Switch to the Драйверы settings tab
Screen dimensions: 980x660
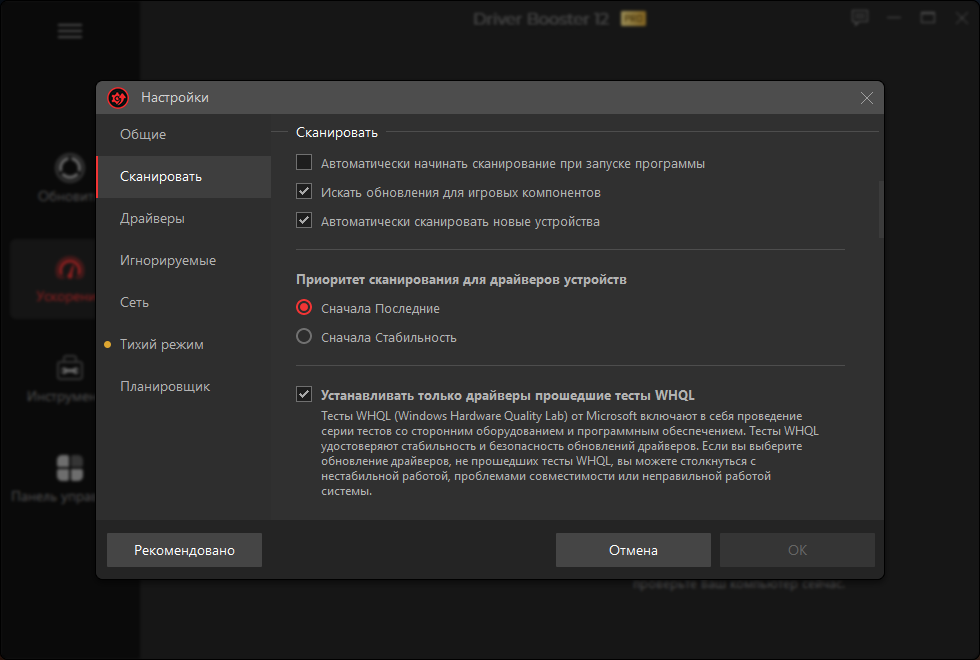(x=152, y=219)
